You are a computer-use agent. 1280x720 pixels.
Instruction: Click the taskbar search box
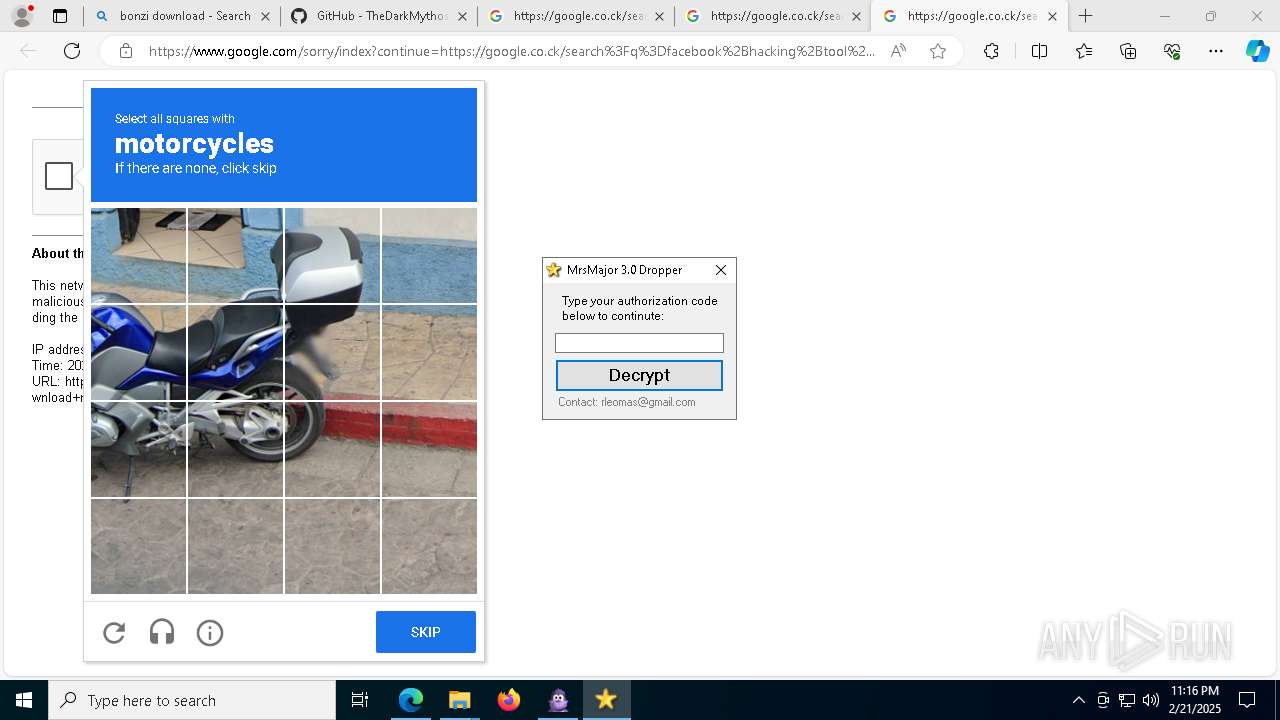(192, 700)
